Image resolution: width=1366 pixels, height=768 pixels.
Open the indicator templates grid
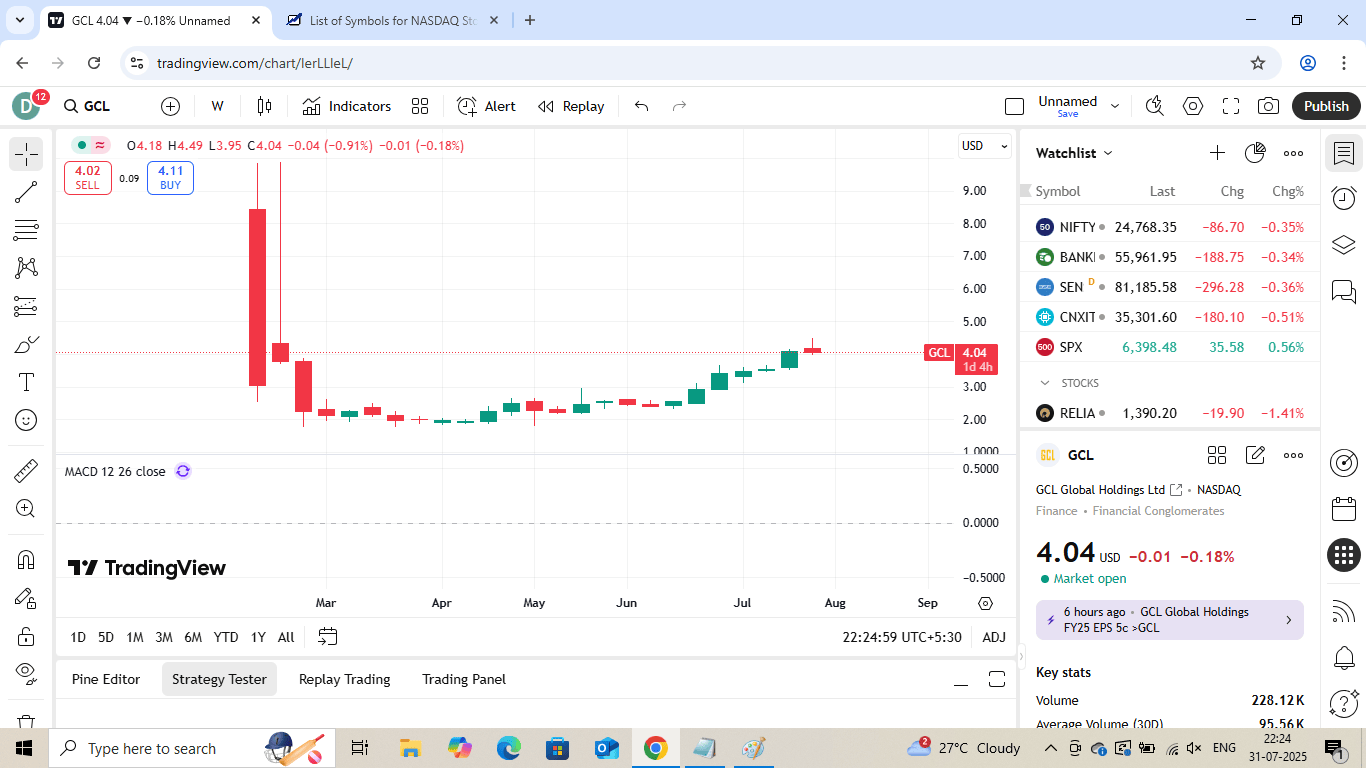point(420,106)
